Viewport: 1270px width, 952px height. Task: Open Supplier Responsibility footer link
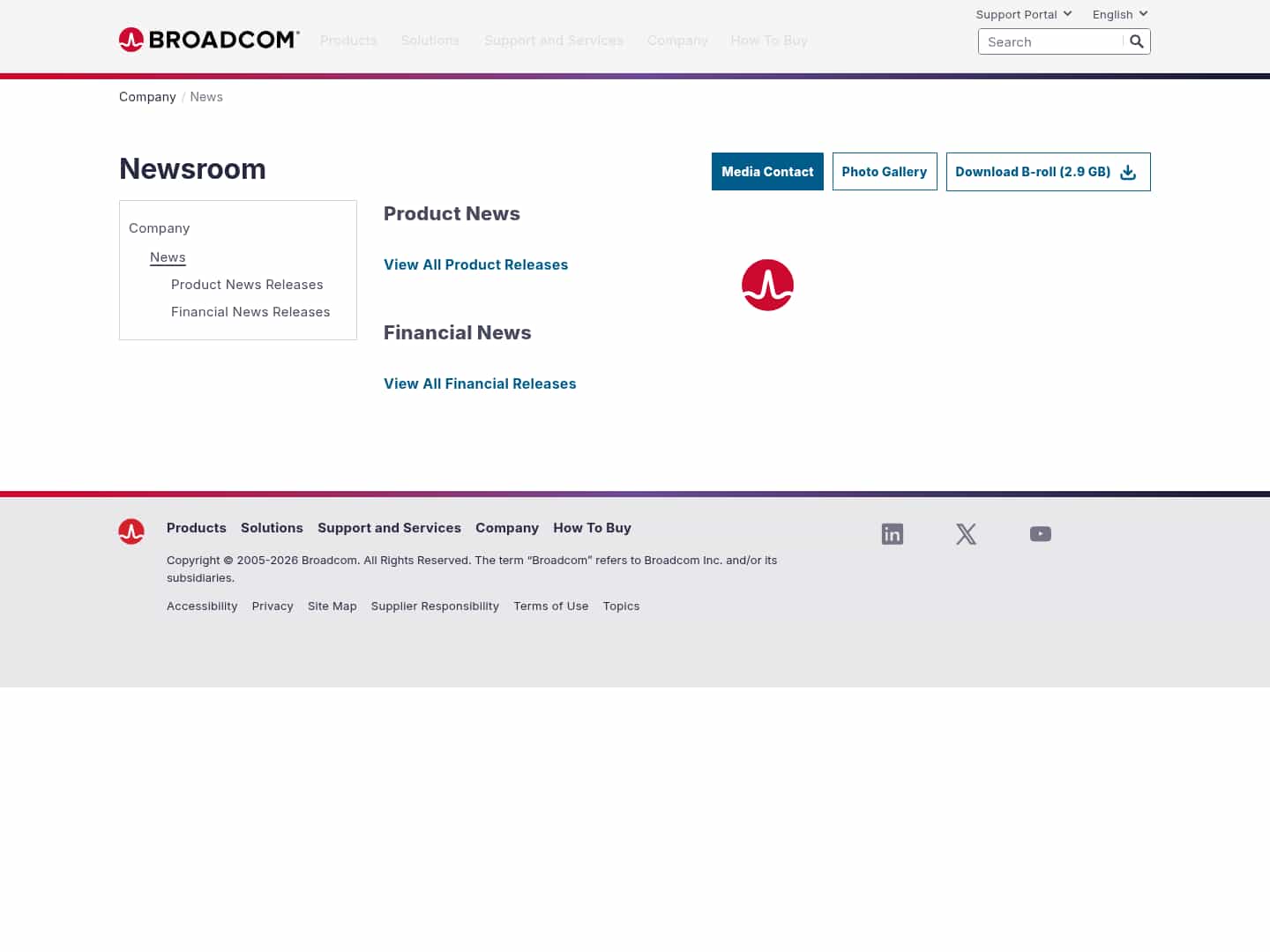(435, 606)
